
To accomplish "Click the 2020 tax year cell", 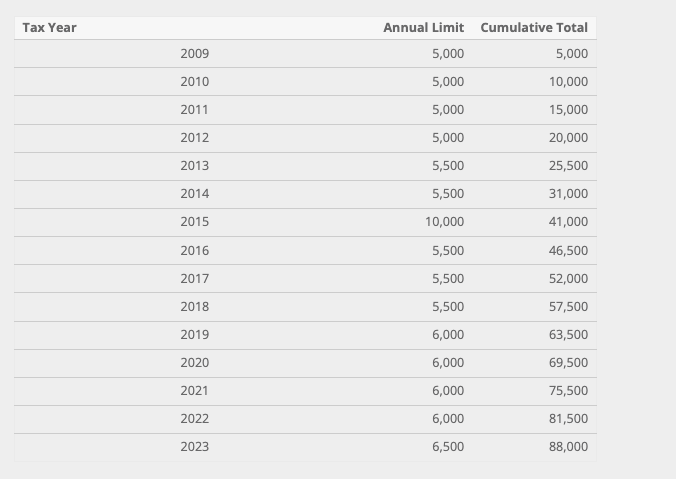I will 195,362.
